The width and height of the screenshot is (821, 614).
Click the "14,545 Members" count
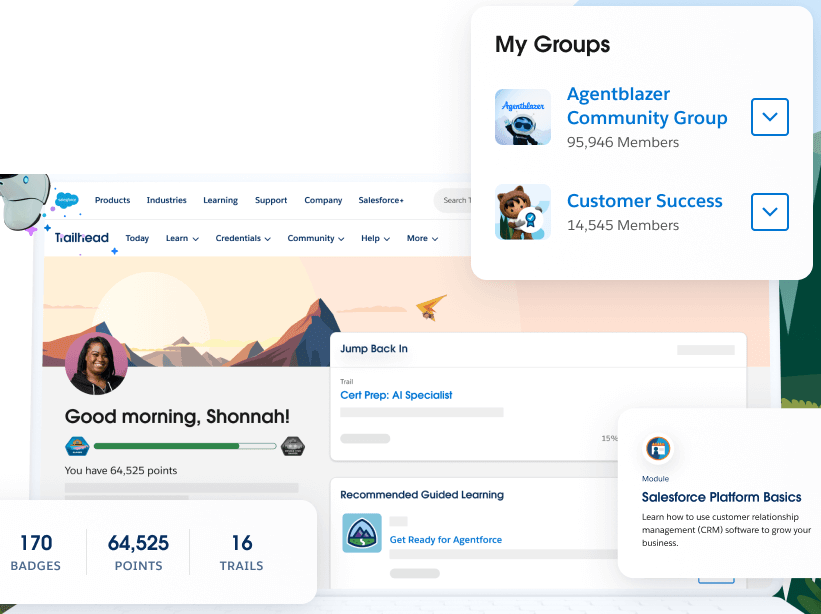(x=623, y=225)
